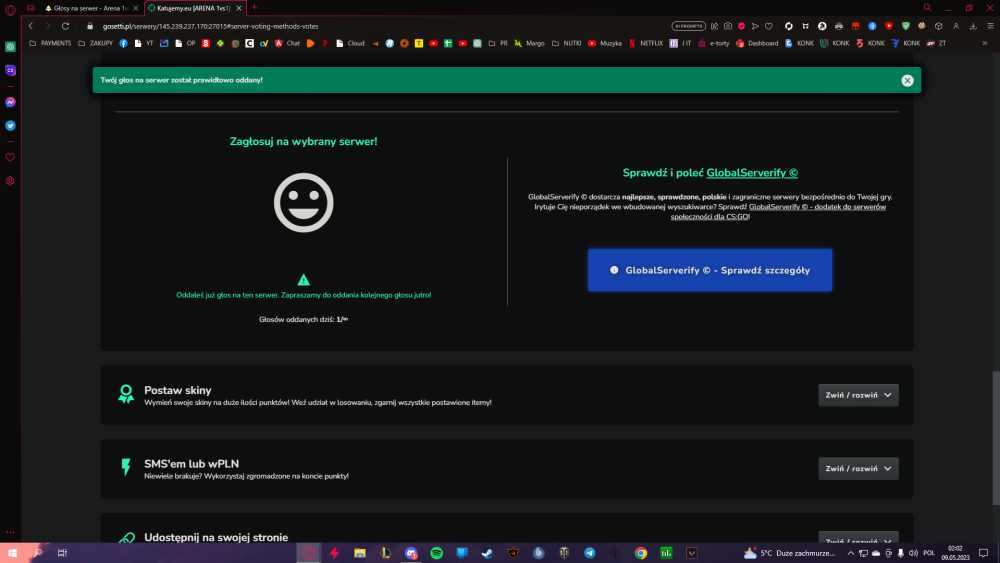1000x563 pixels.
Task: Open the weather widget showing 5°C
Action: click(x=790, y=553)
